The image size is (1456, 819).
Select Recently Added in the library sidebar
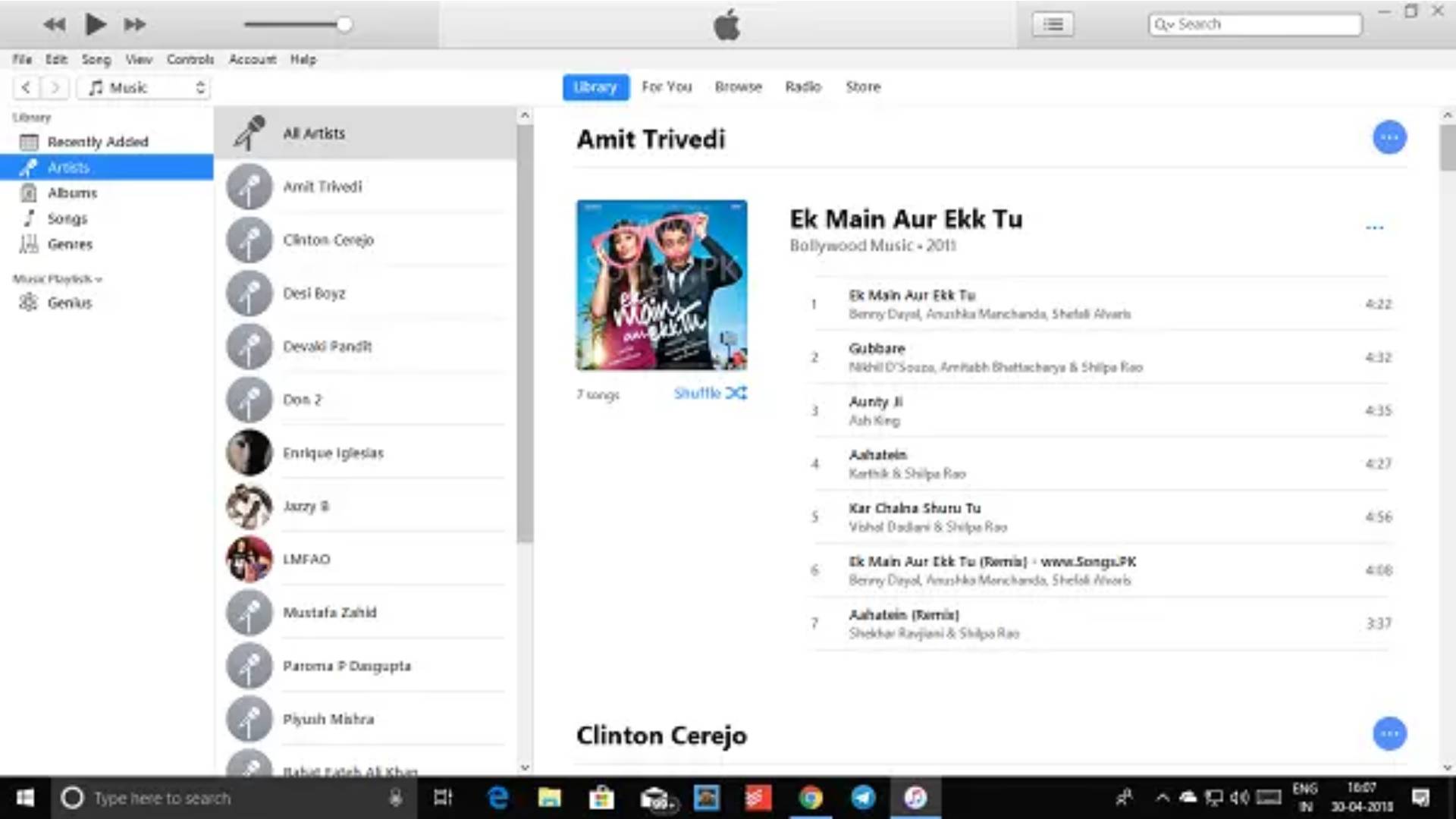pos(97,142)
